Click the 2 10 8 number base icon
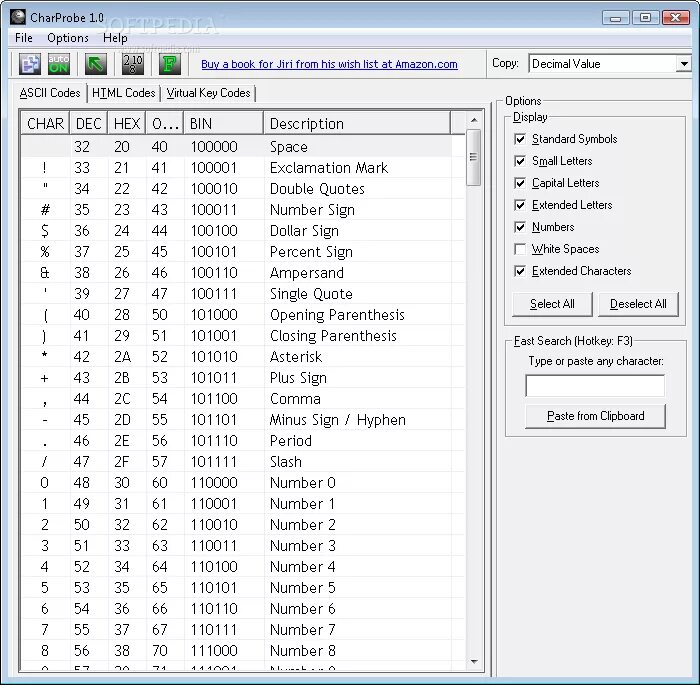Image resolution: width=700 pixels, height=685 pixels. (133, 64)
